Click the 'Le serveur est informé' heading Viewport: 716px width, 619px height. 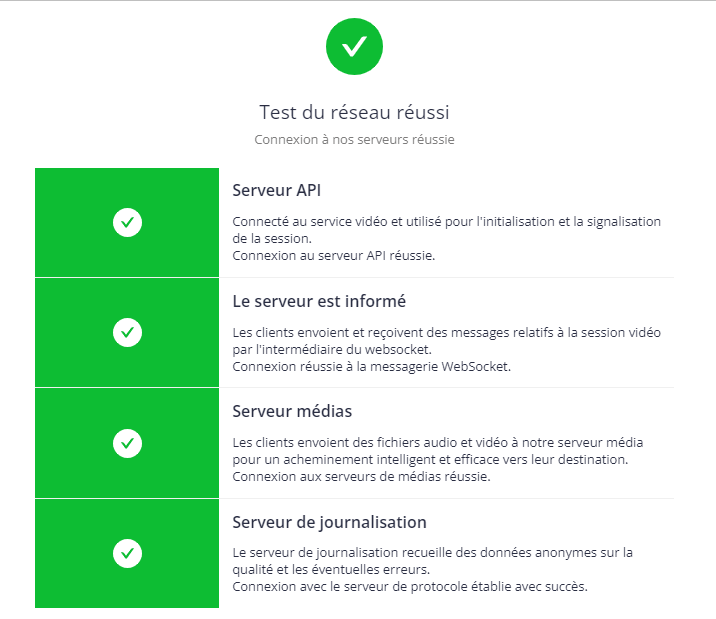[x=319, y=301]
